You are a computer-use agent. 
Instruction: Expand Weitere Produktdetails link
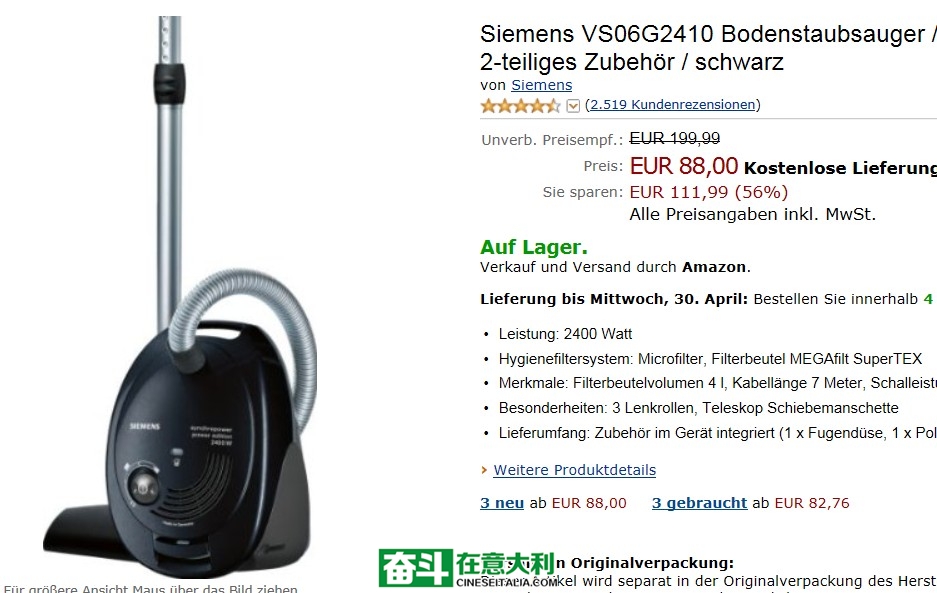pos(575,470)
